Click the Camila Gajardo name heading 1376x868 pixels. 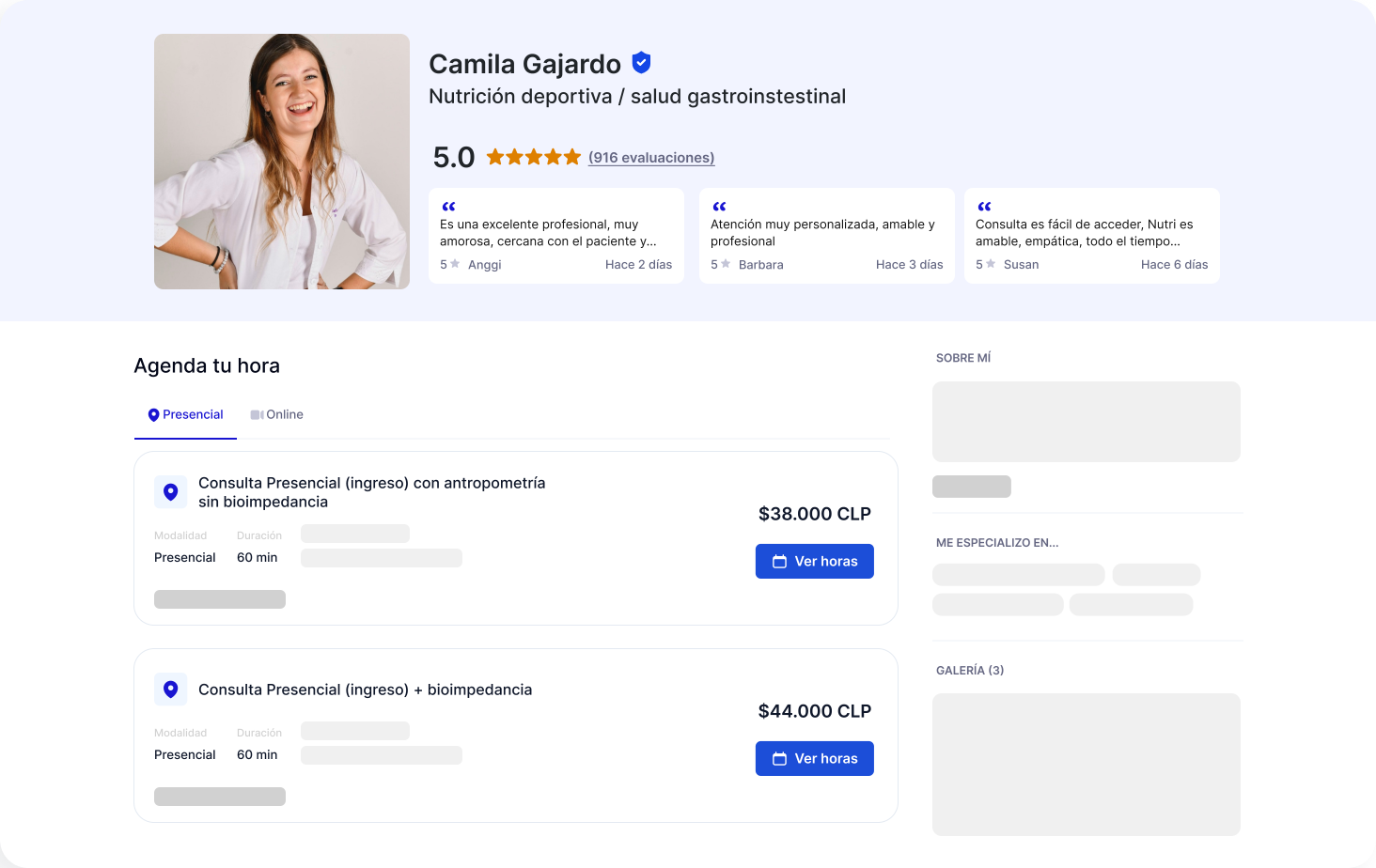[524, 64]
